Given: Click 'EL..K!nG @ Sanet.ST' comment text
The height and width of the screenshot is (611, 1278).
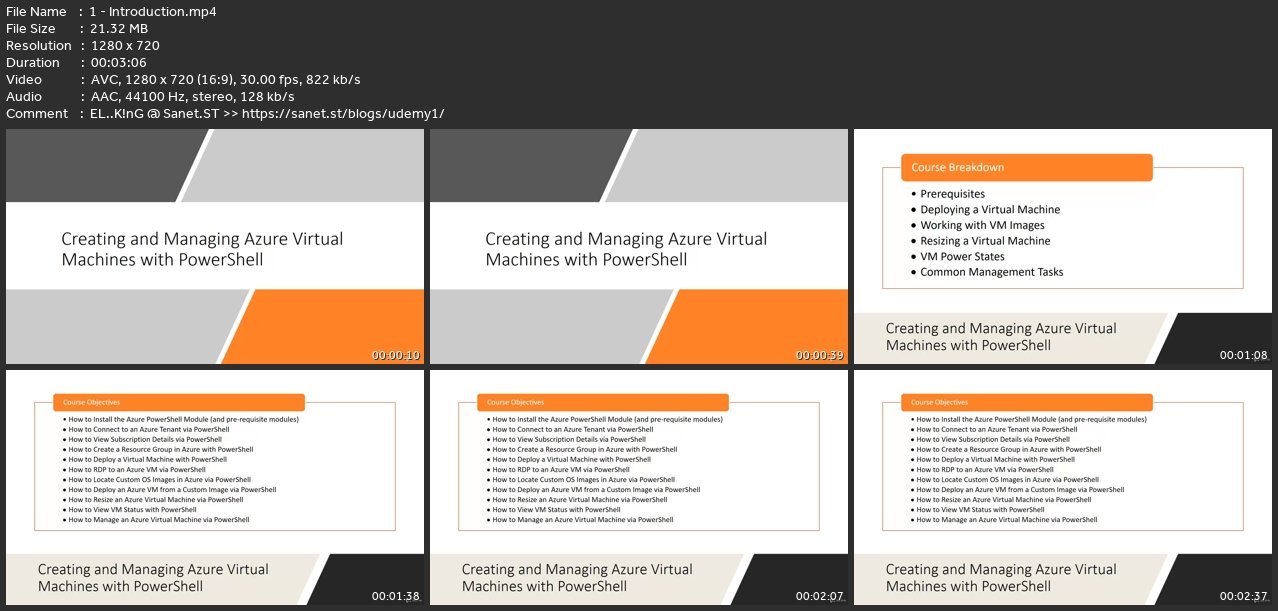Looking at the screenshot, I should 153,113.
